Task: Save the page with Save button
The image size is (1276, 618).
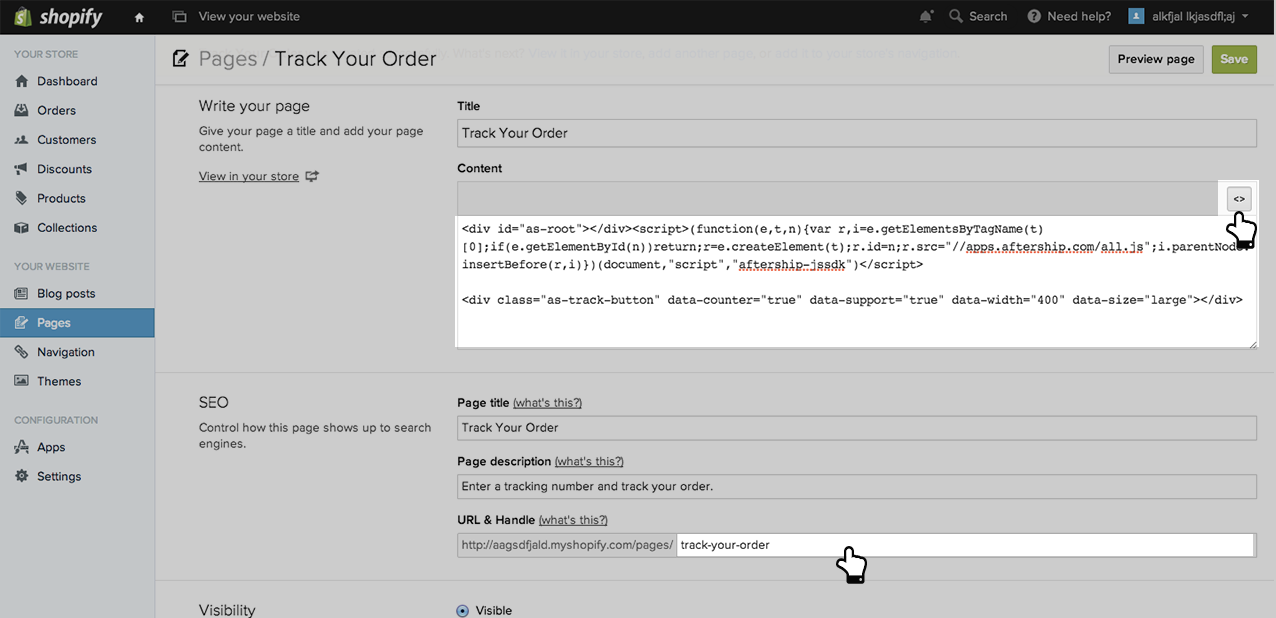Action: click(1233, 59)
